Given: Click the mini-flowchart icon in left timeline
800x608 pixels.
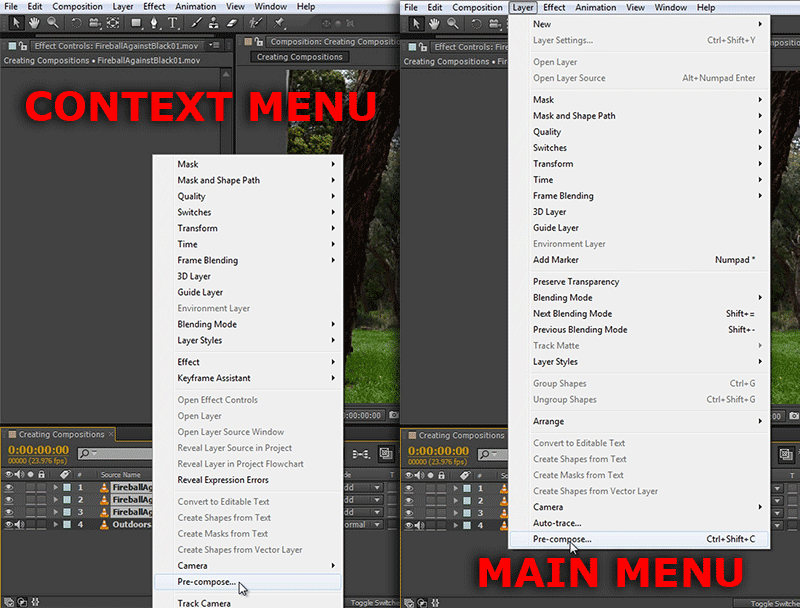Looking at the screenshot, I should 361,453.
